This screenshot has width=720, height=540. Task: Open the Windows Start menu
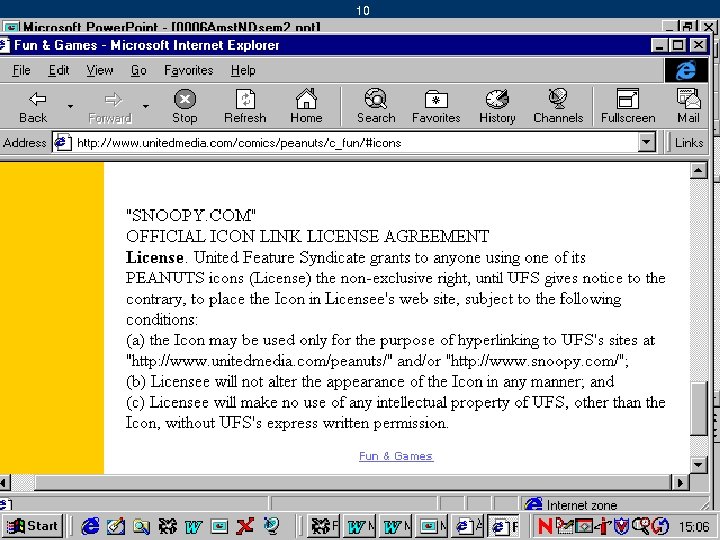(32, 526)
